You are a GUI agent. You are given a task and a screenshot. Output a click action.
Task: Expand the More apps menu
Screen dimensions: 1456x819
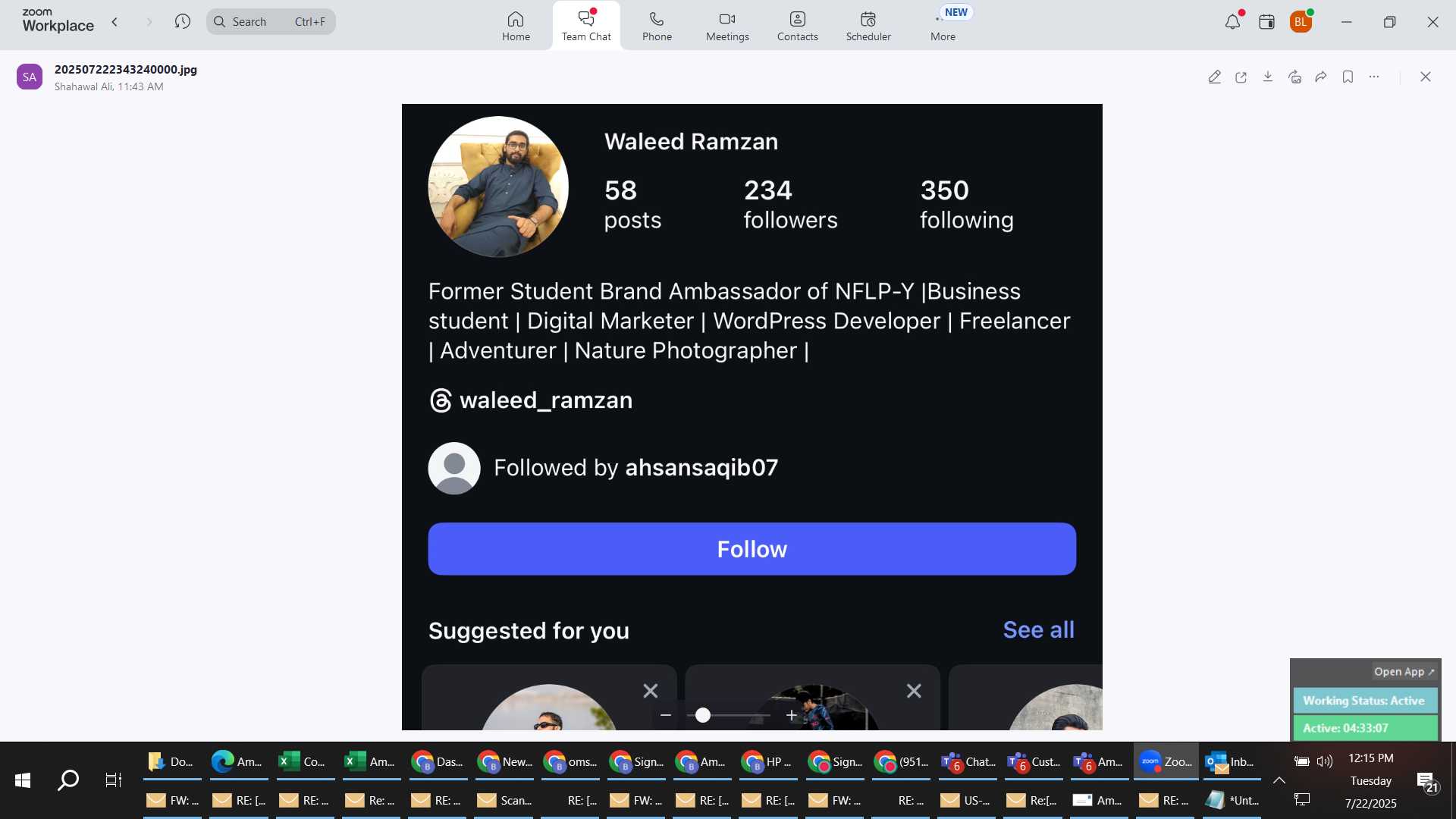point(943,26)
